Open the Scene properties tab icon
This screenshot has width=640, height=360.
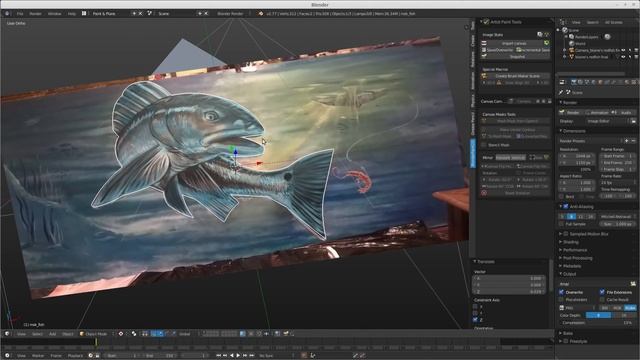tap(587, 82)
